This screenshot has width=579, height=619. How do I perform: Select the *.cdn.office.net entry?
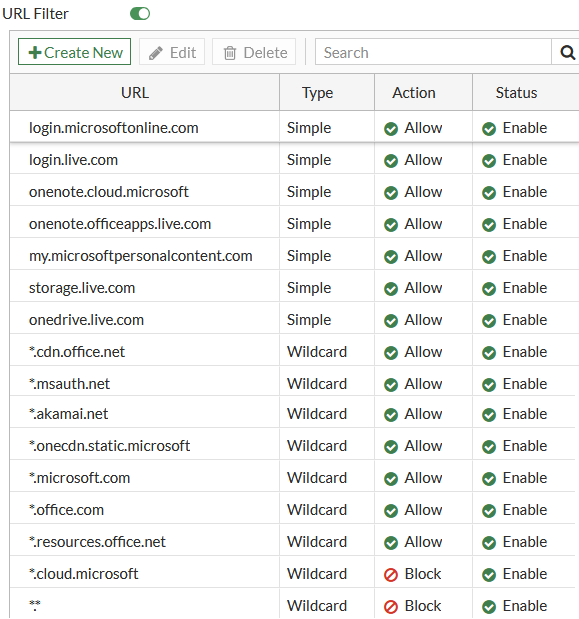tap(77, 352)
